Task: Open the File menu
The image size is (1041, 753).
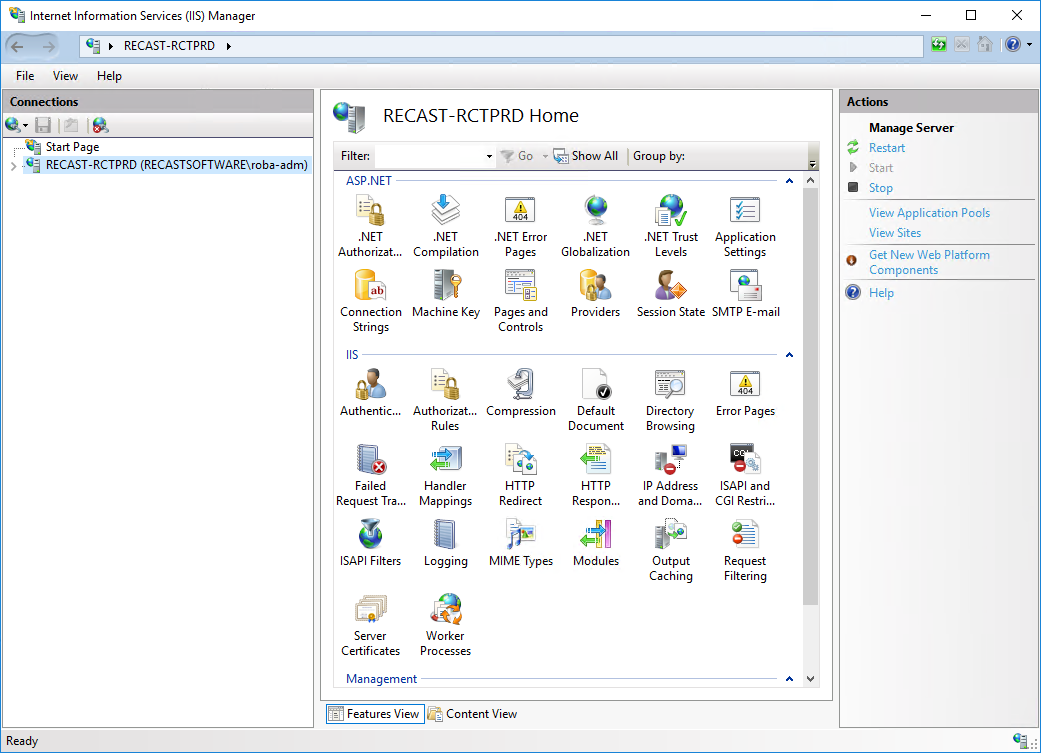Action: pos(25,76)
